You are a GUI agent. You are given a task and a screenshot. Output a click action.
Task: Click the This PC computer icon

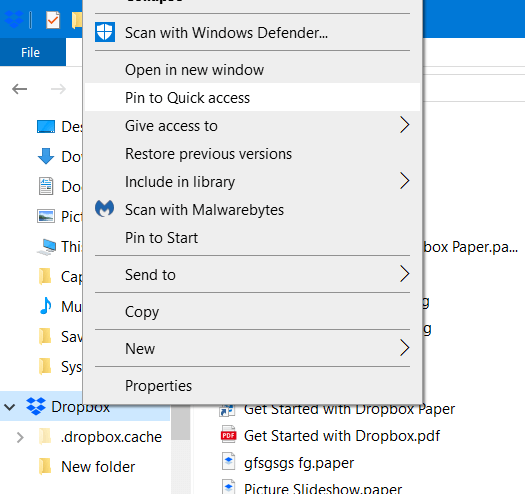pos(46,247)
